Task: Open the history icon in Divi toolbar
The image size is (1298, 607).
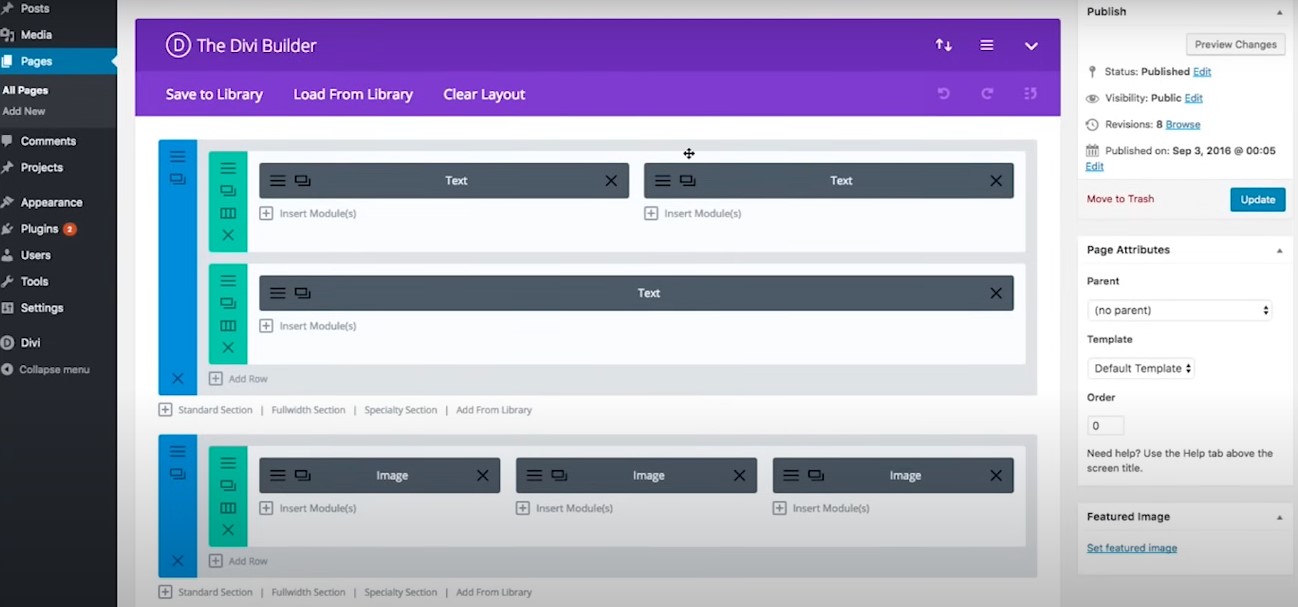Action: pyautogui.click(x=1031, y=94)
